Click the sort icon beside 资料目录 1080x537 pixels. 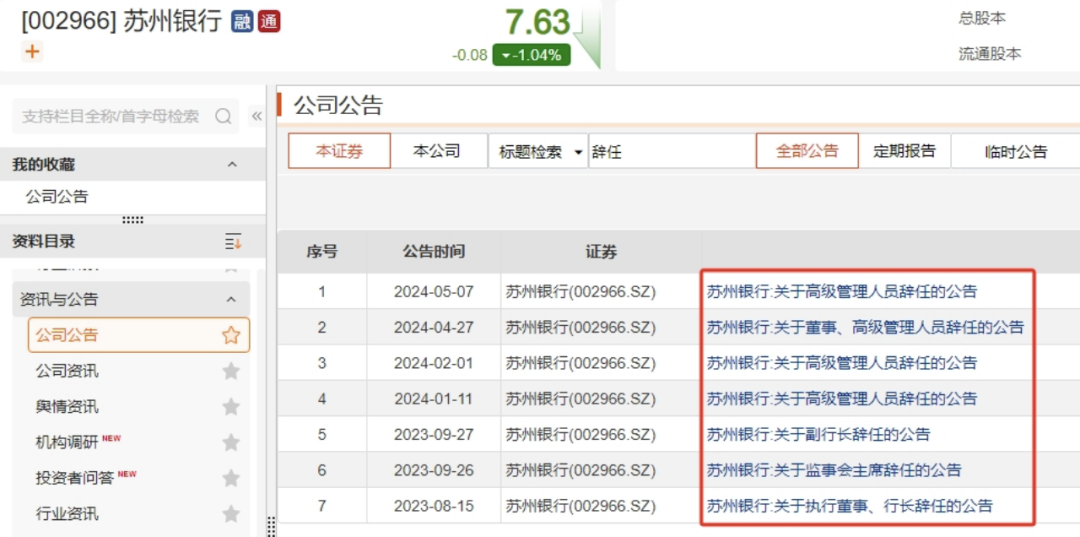tap(233, 242)
